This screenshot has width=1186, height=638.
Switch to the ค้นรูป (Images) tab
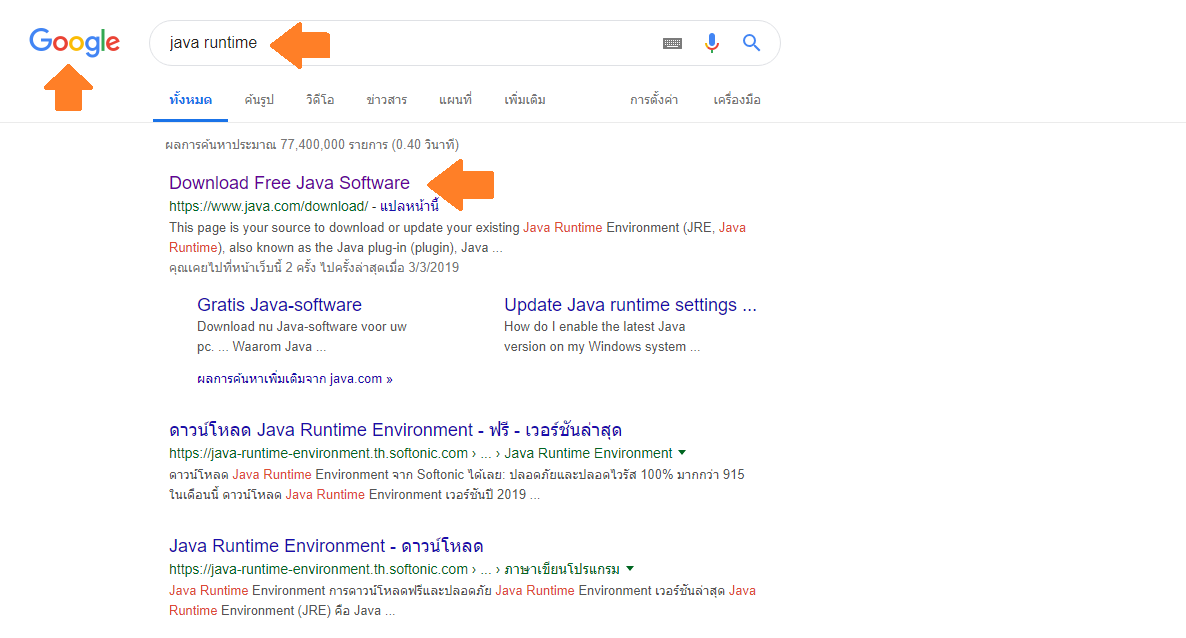(259, 100)
